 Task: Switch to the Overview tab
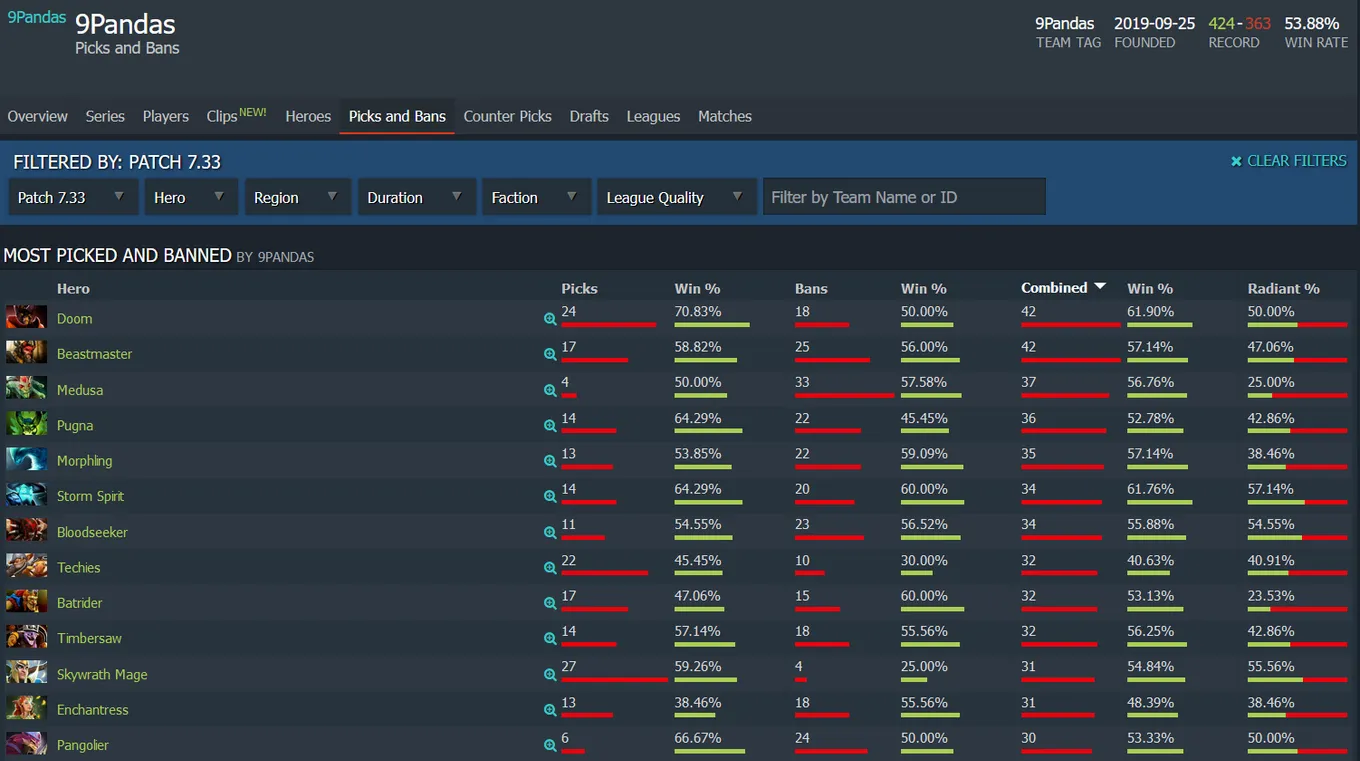point(38,116)
